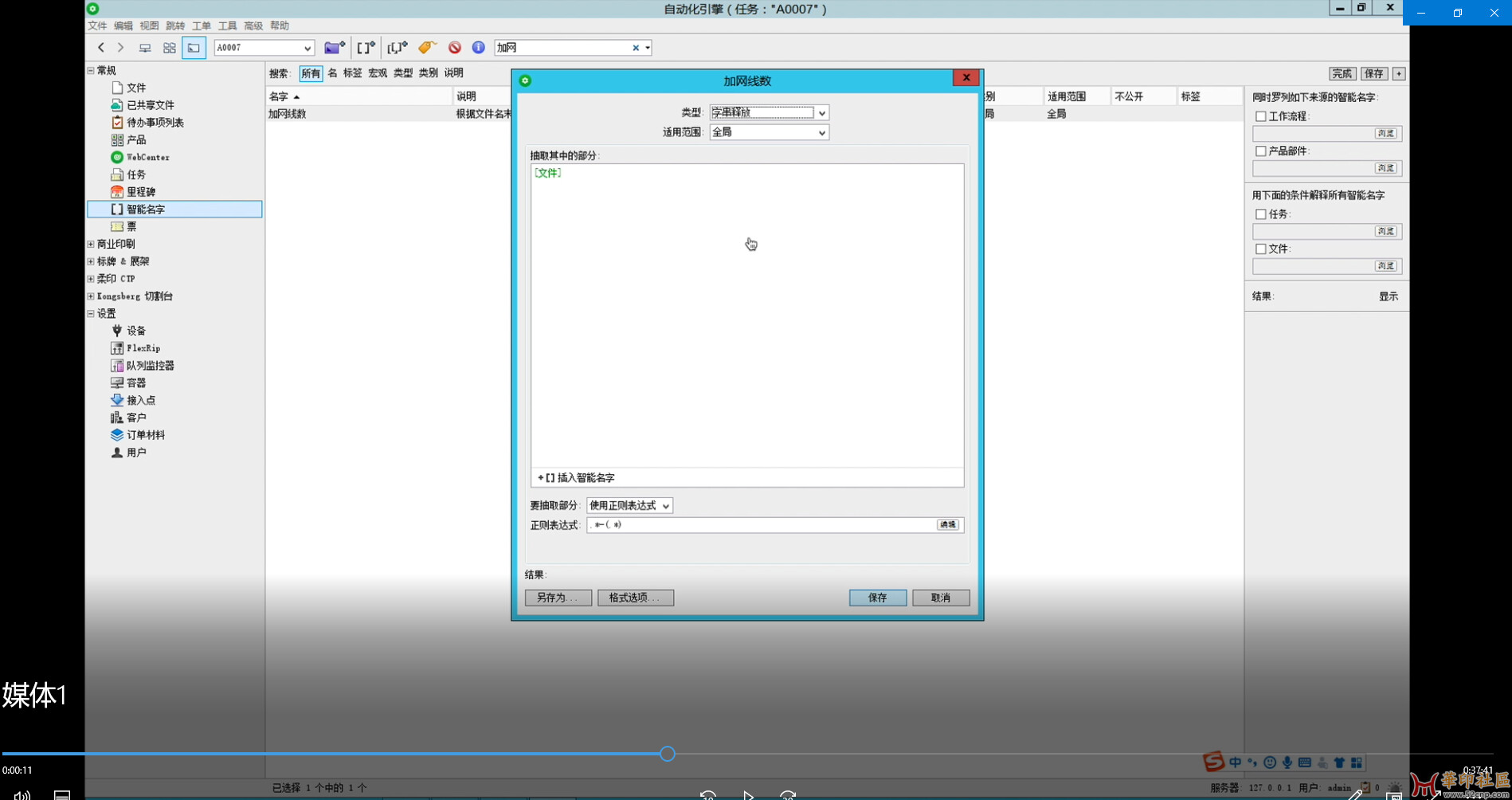1512x800 pixels.
Task: Open the 要抽取部分 dropdown (使用正则表达式)
Action: pyautogui.click(x=629, y=506)
